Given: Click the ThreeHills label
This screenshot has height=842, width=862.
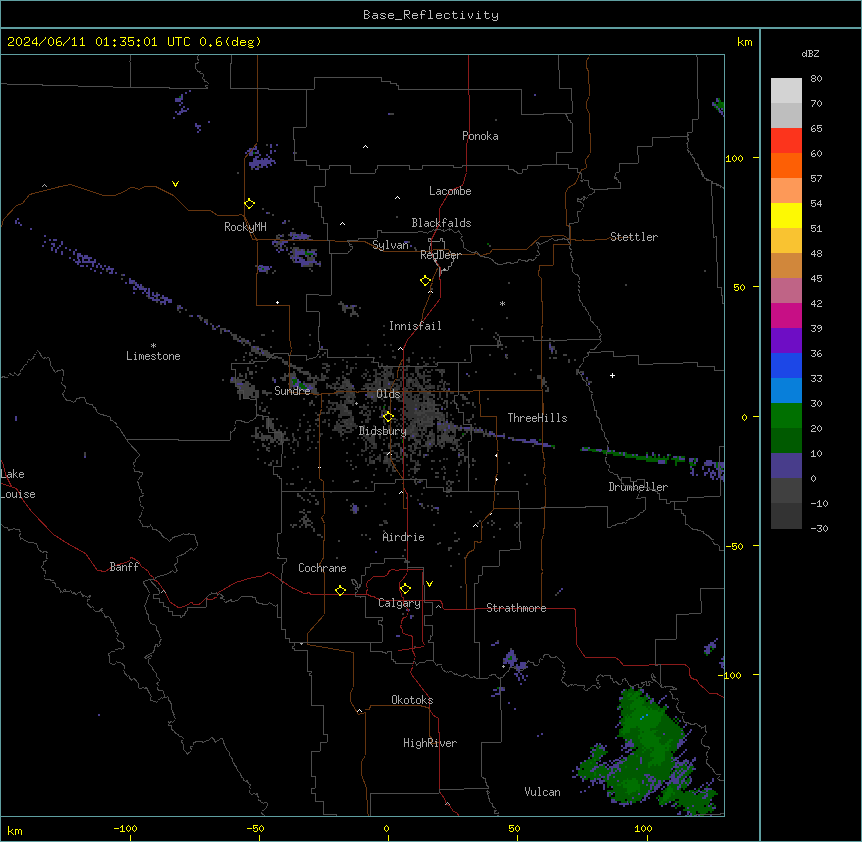Looking at the screenshot, I should point(537,418).
